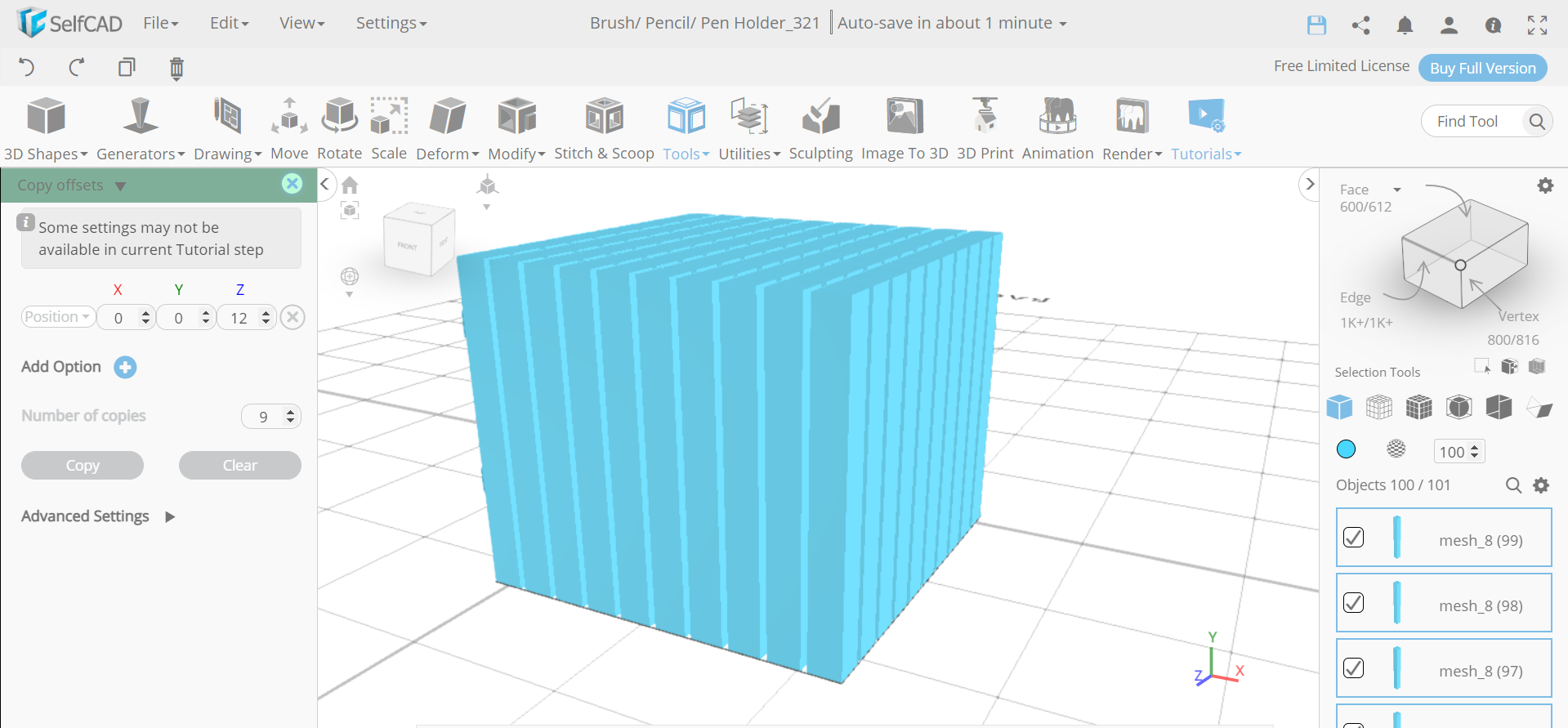Toggle fullscreen mode icon
The width and height of the screenshot is (1568, 728).
coord(1537,25)
